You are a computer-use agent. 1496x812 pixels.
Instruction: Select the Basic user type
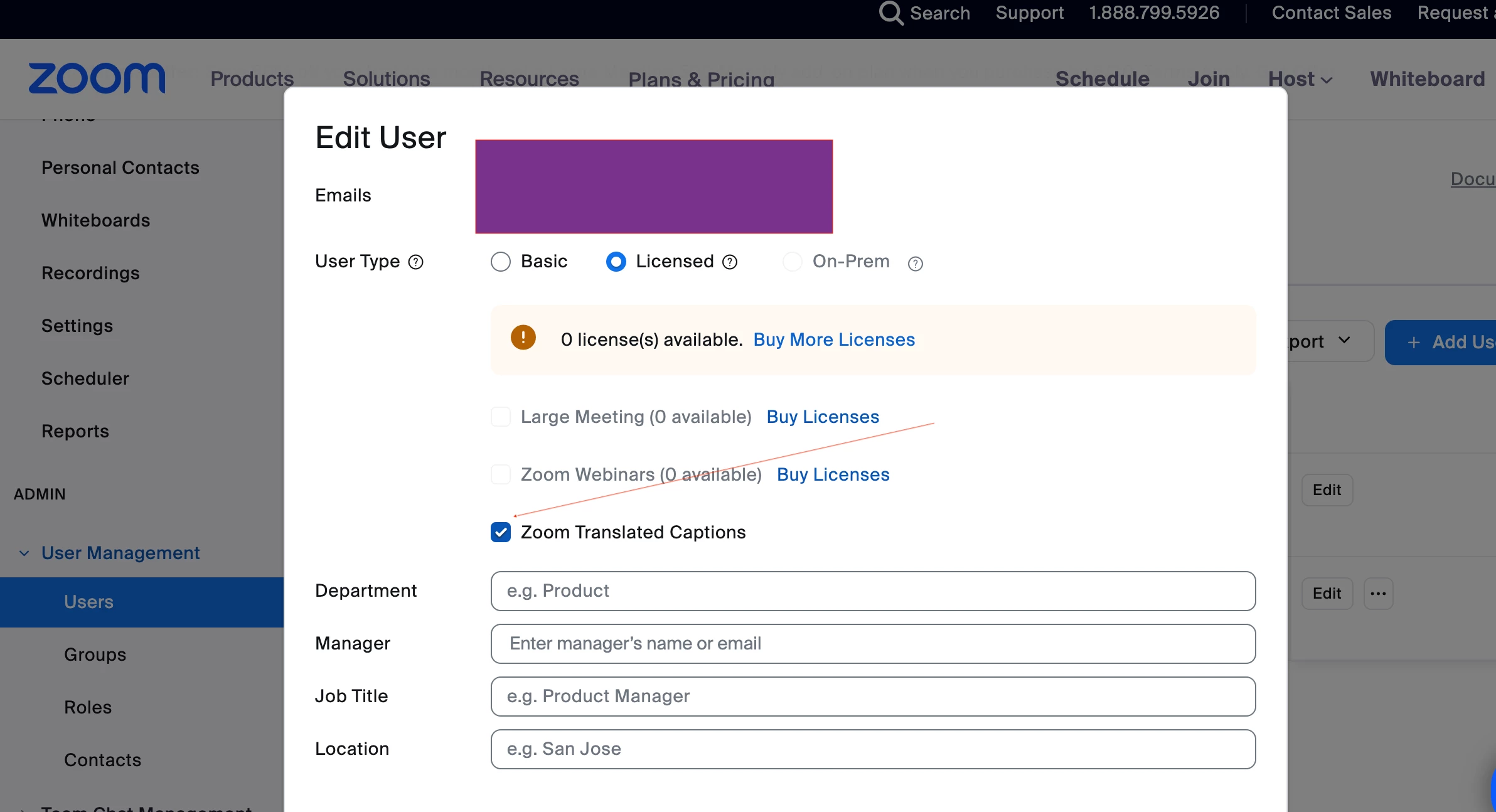pos(501,262)
